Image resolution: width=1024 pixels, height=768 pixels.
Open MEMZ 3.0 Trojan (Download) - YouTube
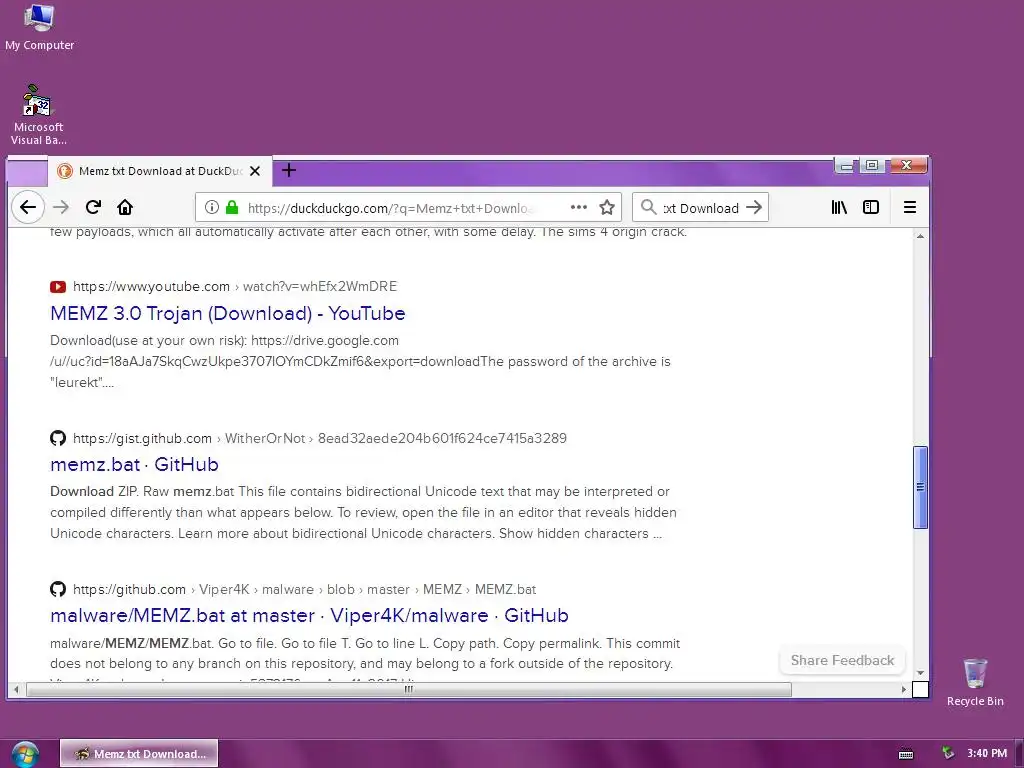(227, 313)
